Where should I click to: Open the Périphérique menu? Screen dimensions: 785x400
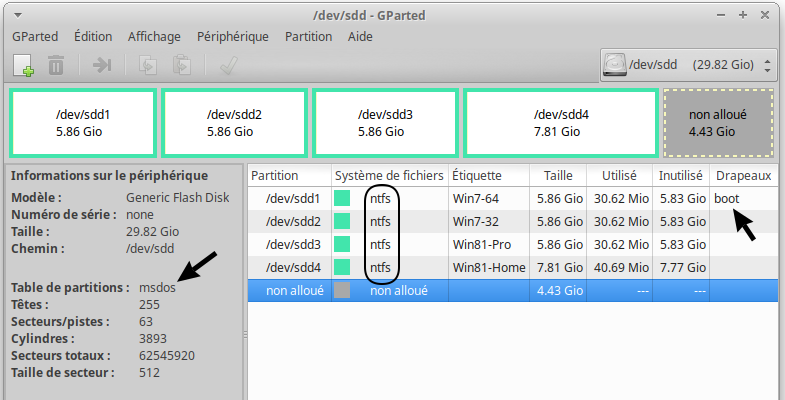232,37
